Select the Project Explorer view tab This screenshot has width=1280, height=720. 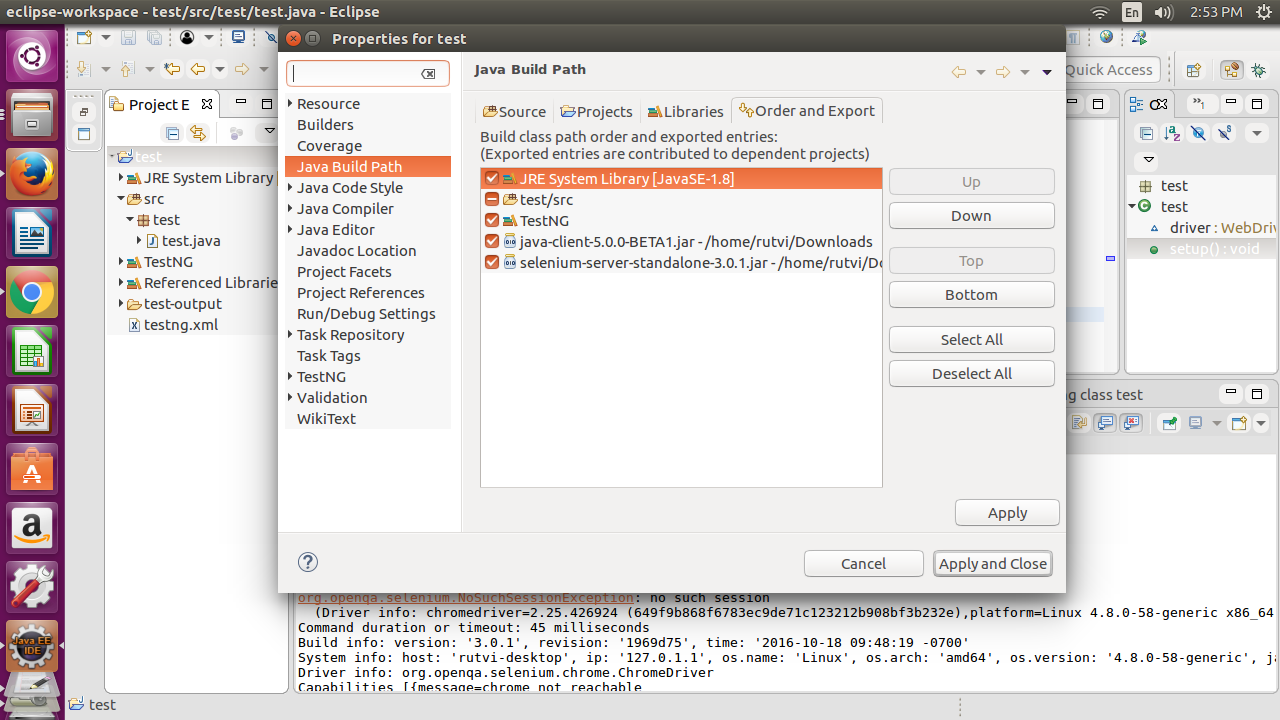coord(159,104)
